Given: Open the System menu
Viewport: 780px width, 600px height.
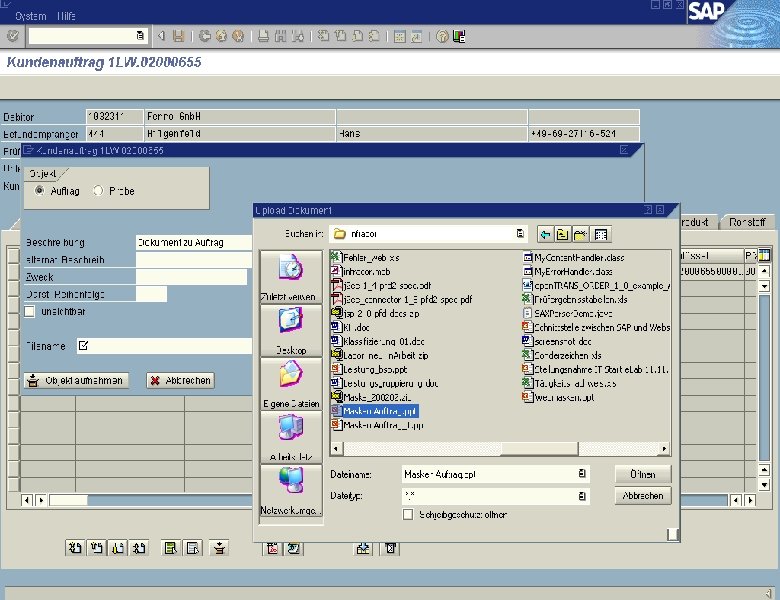Looking at the screenshot, I should [31, 16].
